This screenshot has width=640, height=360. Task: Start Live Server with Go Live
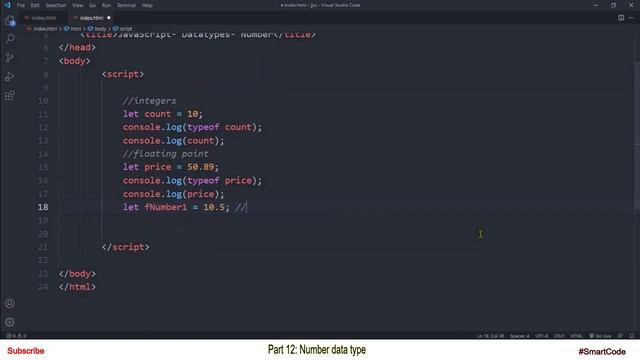600,336
